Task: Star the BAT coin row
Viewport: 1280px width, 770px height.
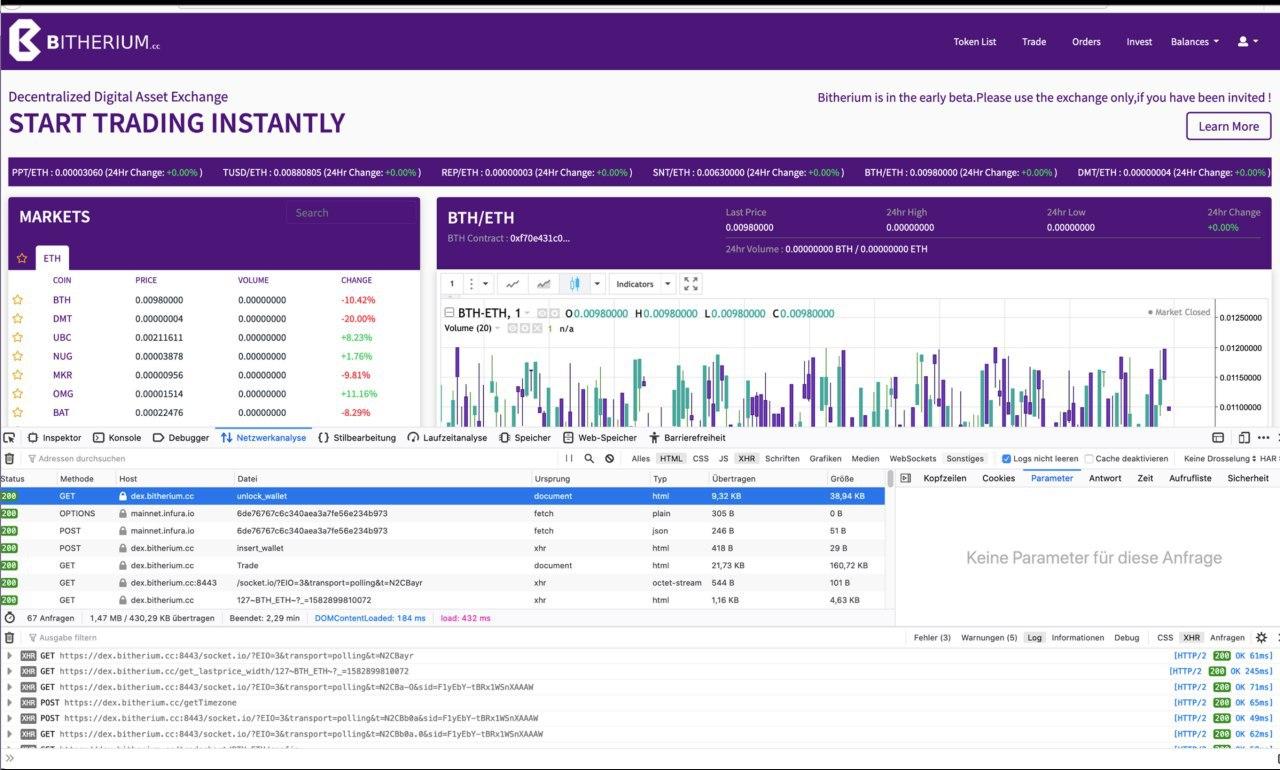Action: point(17,412)
